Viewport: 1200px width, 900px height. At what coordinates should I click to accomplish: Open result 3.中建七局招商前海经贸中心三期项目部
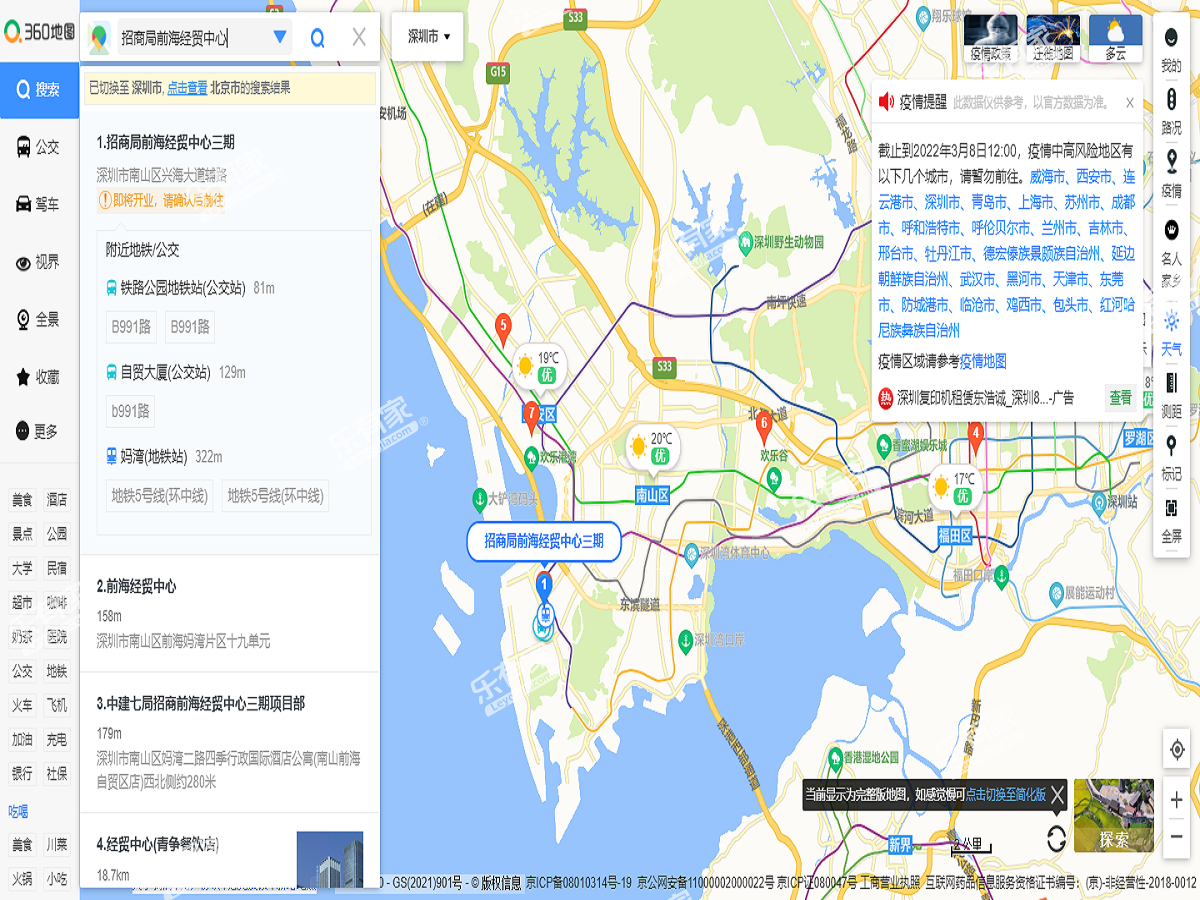click(201, 704)
